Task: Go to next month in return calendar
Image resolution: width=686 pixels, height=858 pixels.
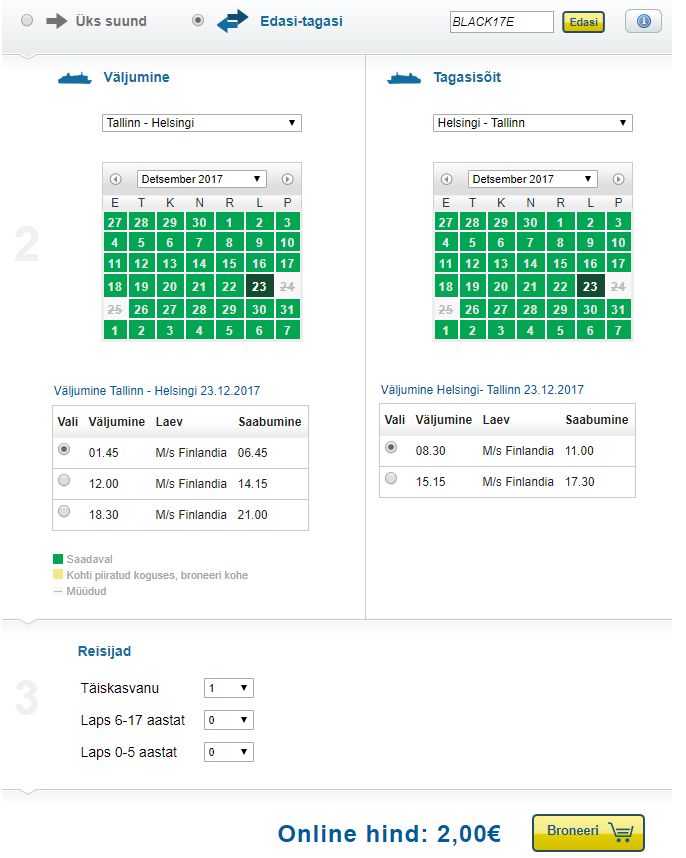Action: [619, 179]
